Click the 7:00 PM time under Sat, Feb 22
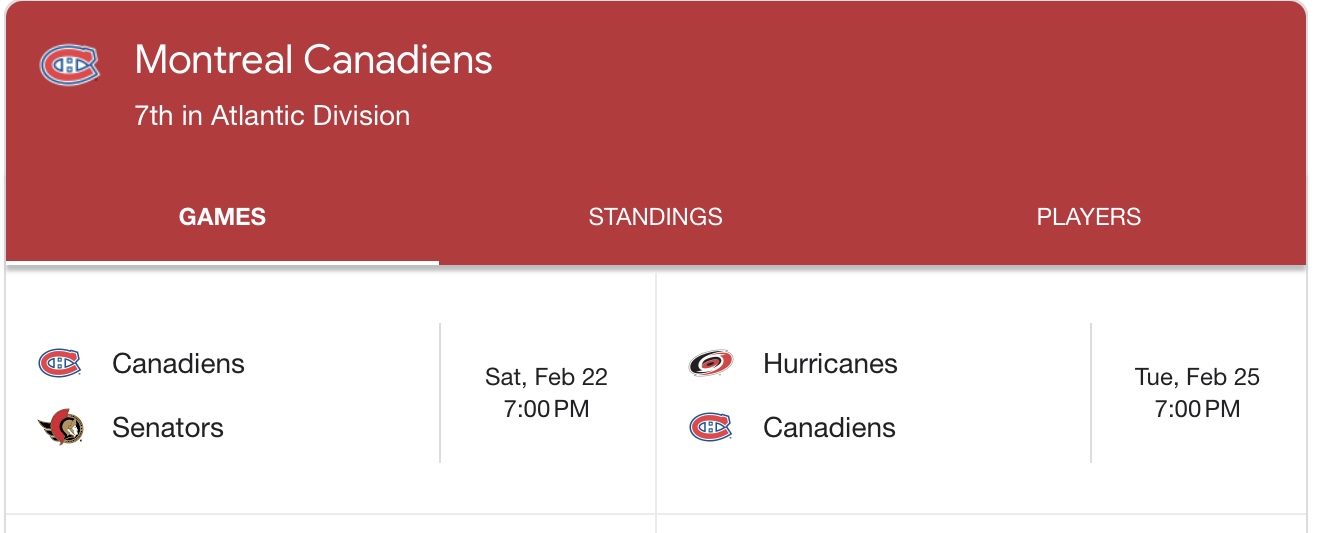 click(x=546, y=409)
